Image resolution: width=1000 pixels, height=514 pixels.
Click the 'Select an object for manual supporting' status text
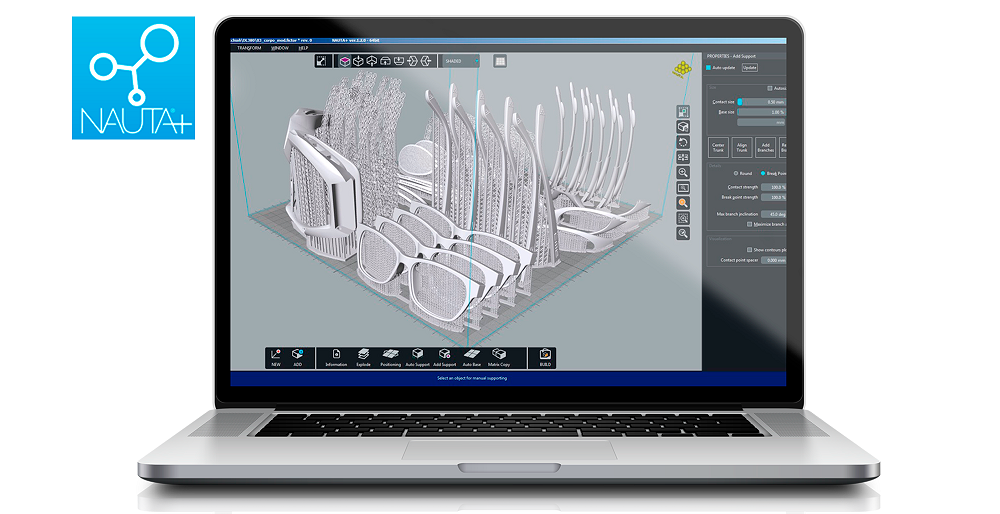click(472, 378)
